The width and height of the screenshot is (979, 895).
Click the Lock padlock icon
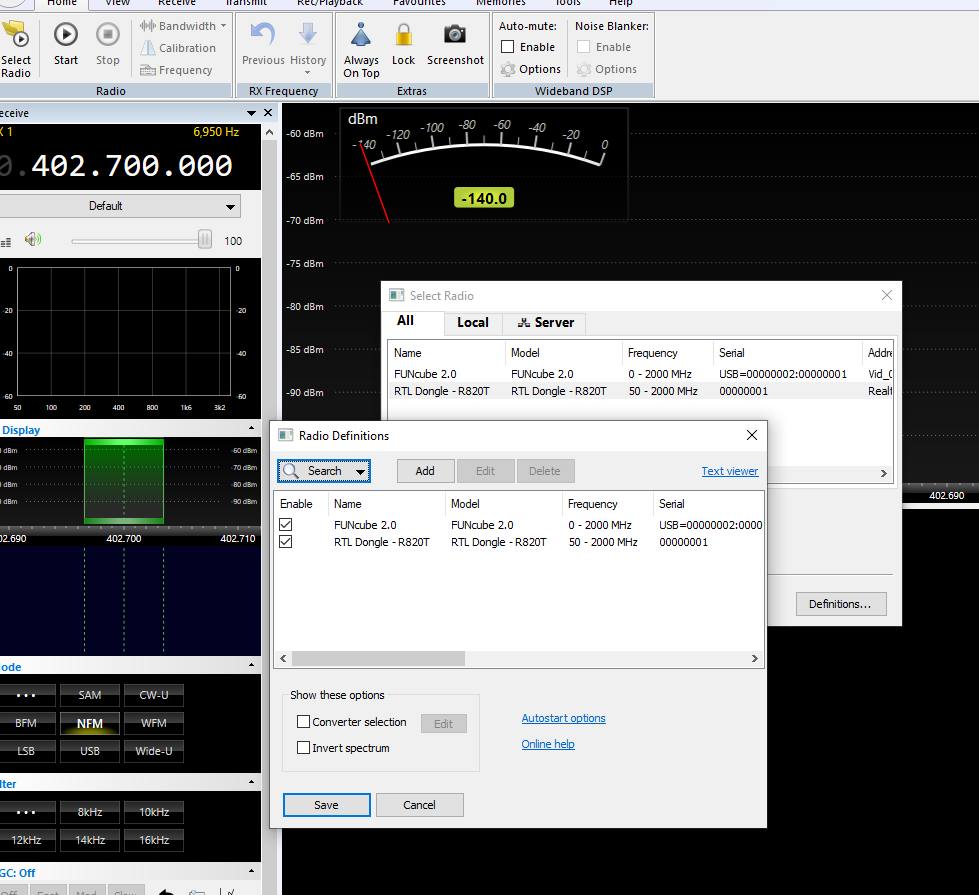tap(403, 35)
